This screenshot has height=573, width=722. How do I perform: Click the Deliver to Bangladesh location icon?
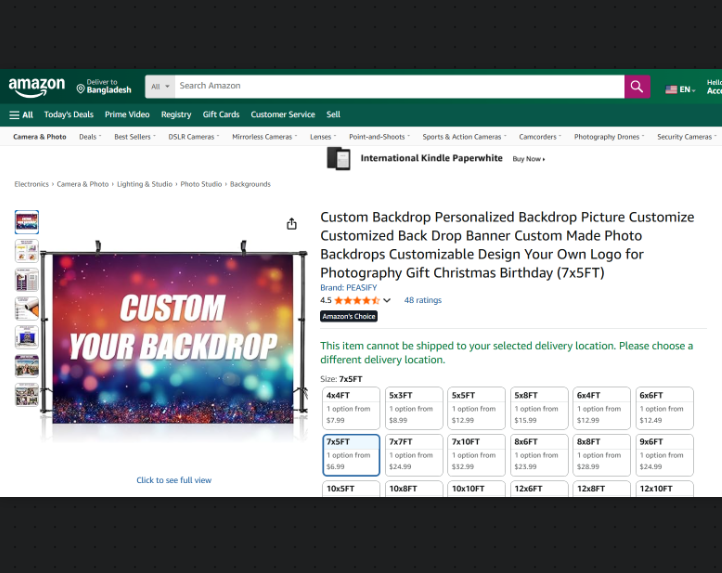click(x=81, y=89)
